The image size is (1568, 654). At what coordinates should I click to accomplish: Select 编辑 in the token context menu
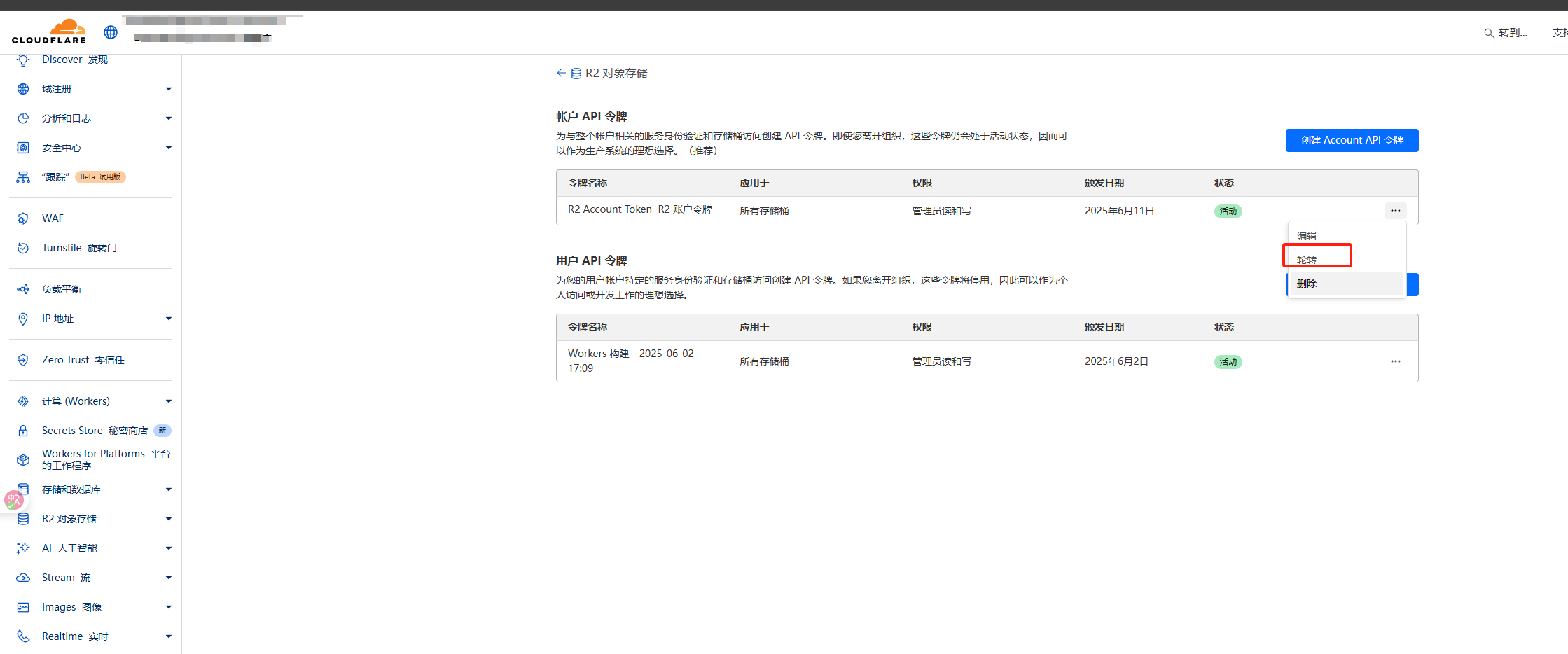click(1307, 236)
